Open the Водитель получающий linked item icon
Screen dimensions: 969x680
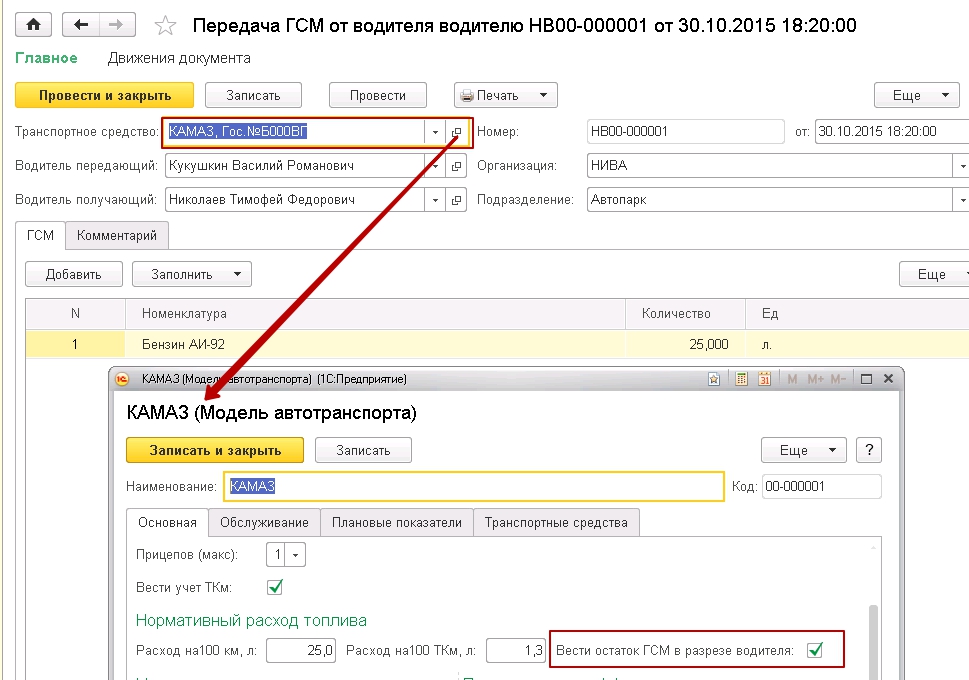click(x=456, y=200)
